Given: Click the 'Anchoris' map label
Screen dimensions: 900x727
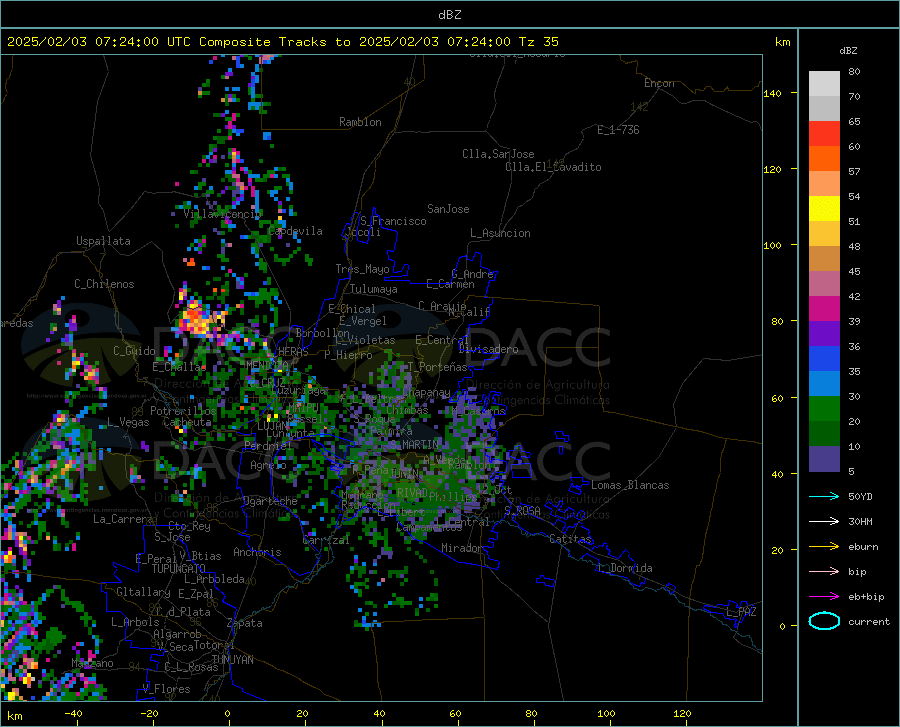Looking at the screenshot, I should point(257,552).
